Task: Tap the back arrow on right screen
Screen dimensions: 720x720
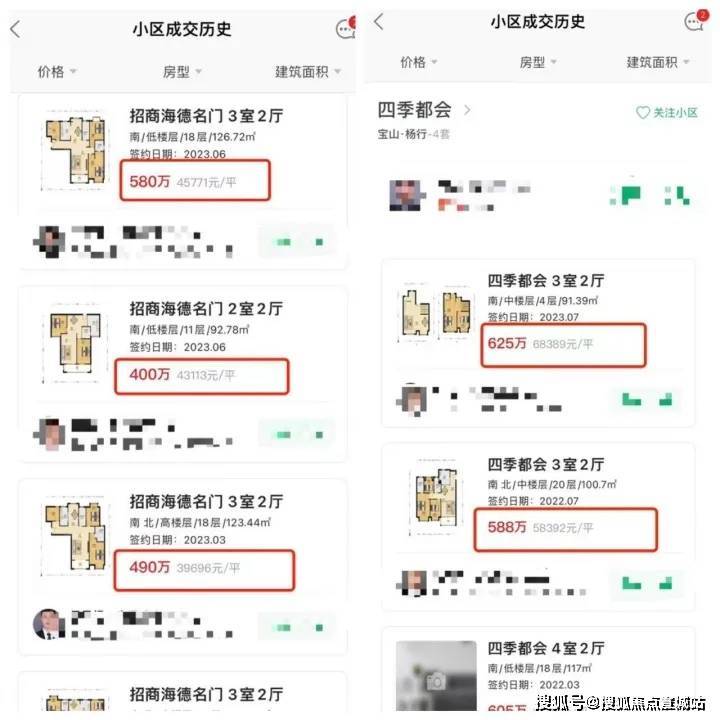Action: tap(378, 21)
